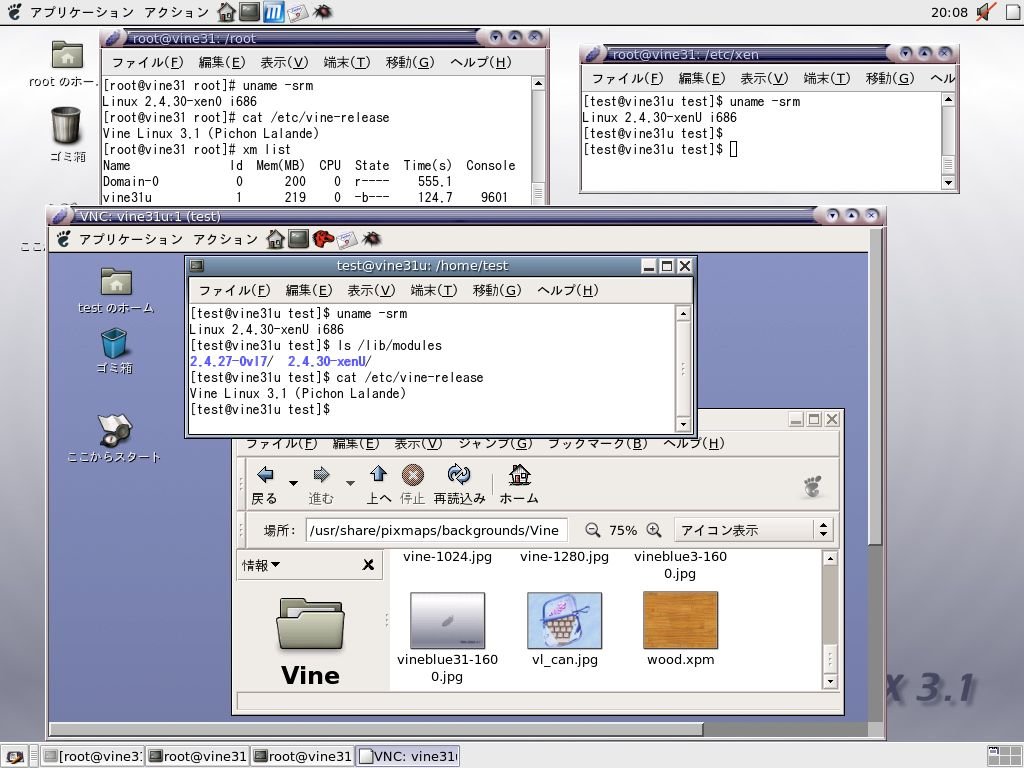Click the 場所 location path field
This screenshot has height=768, width=1024.
tap(436, 530)
